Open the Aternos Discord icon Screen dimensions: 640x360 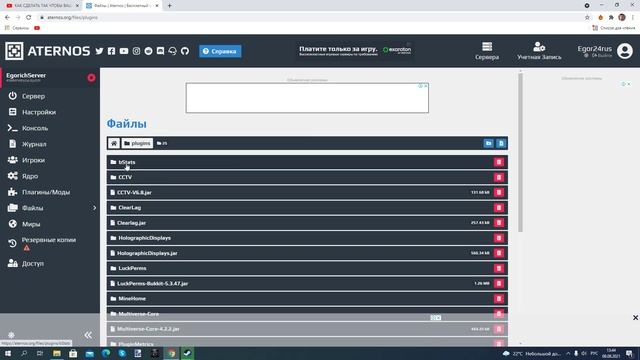160,51
